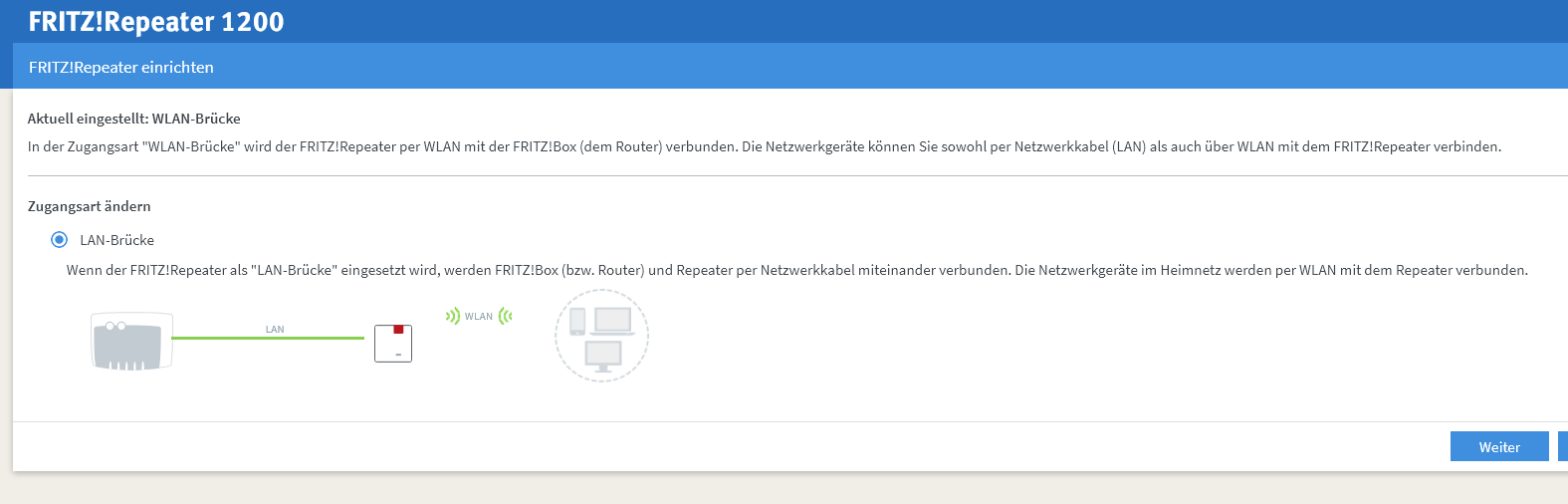Click the FRITZ!Box router icon in diagram

pyautogui.click(x=131, y=342)
